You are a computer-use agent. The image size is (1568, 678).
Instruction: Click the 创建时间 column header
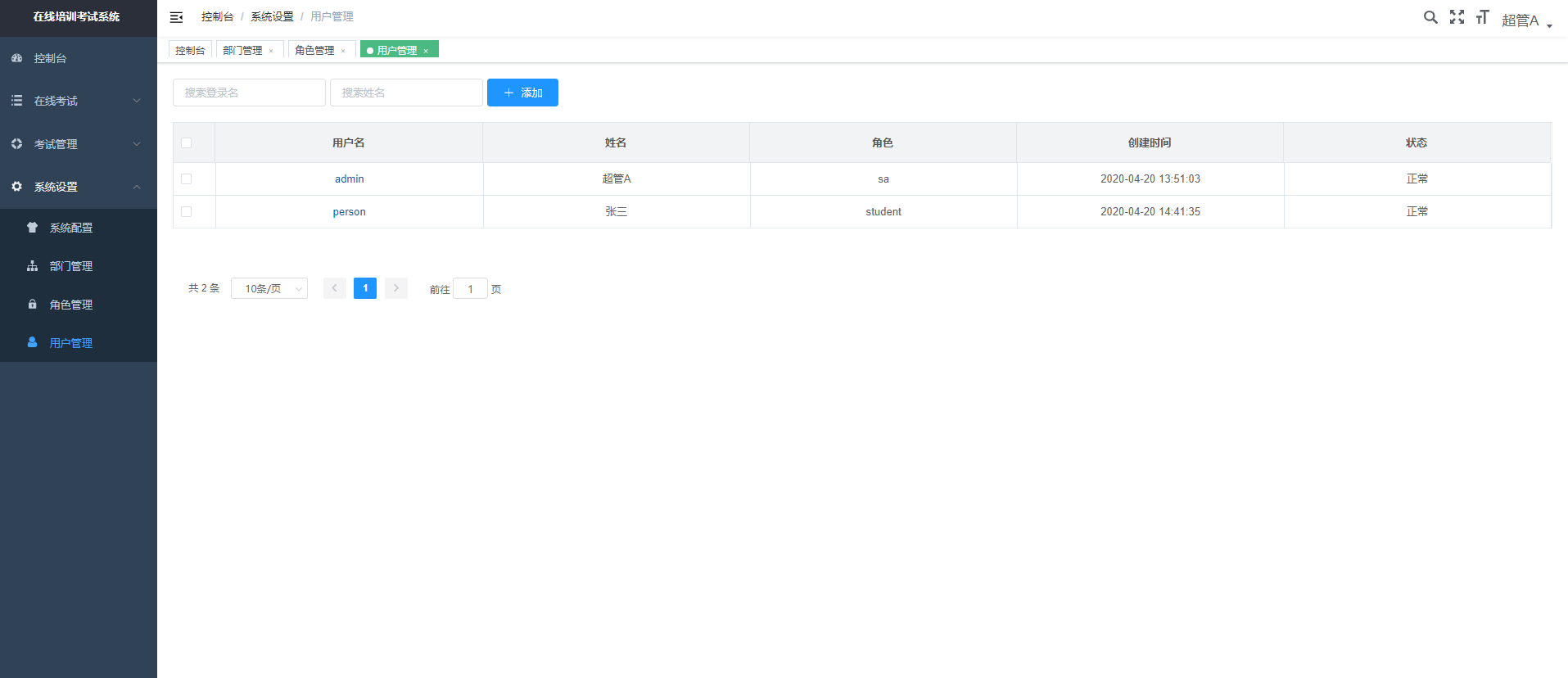pos(1150,142)
